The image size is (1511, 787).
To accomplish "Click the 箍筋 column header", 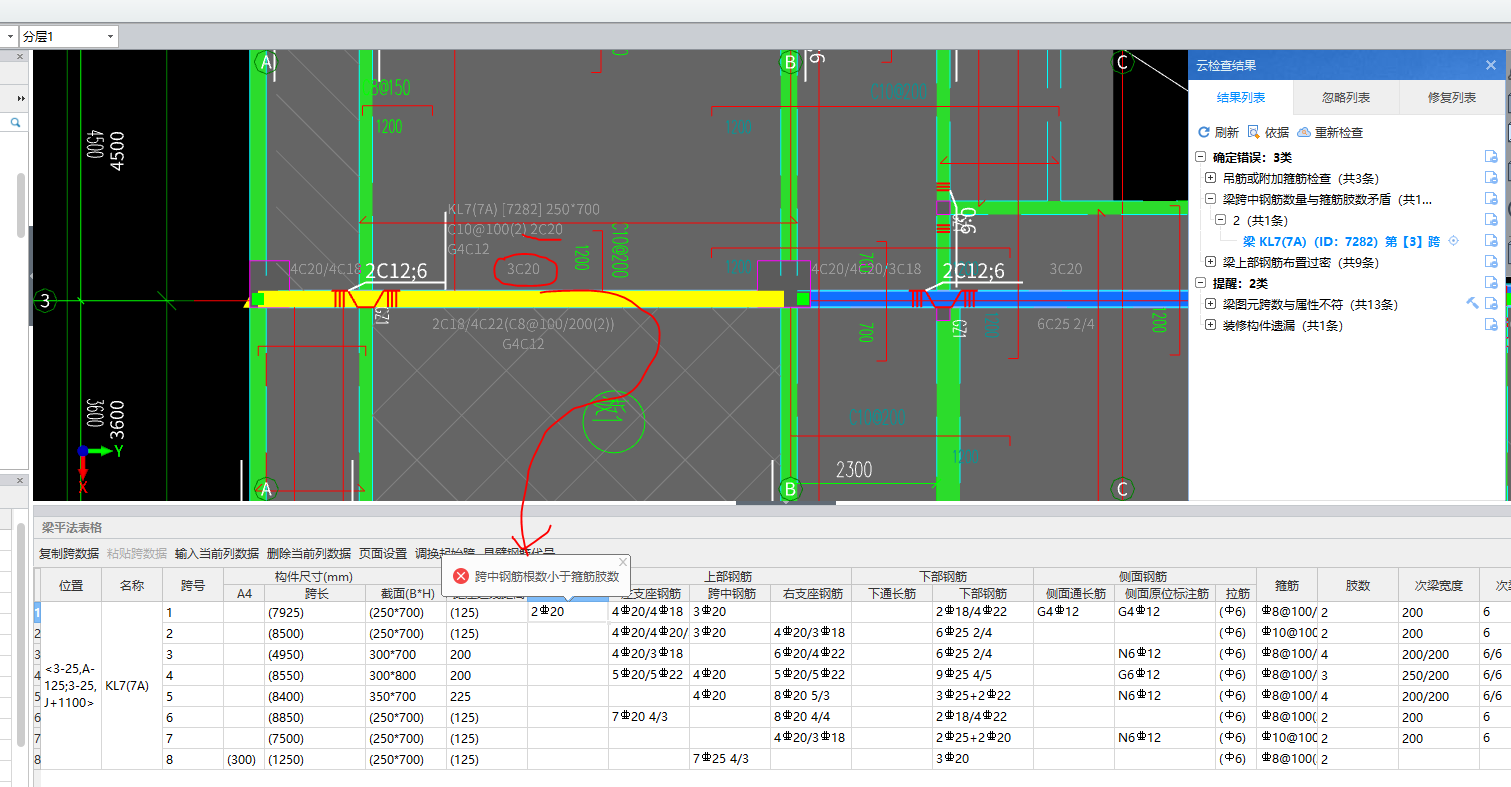I will [x=1287, y=585].
